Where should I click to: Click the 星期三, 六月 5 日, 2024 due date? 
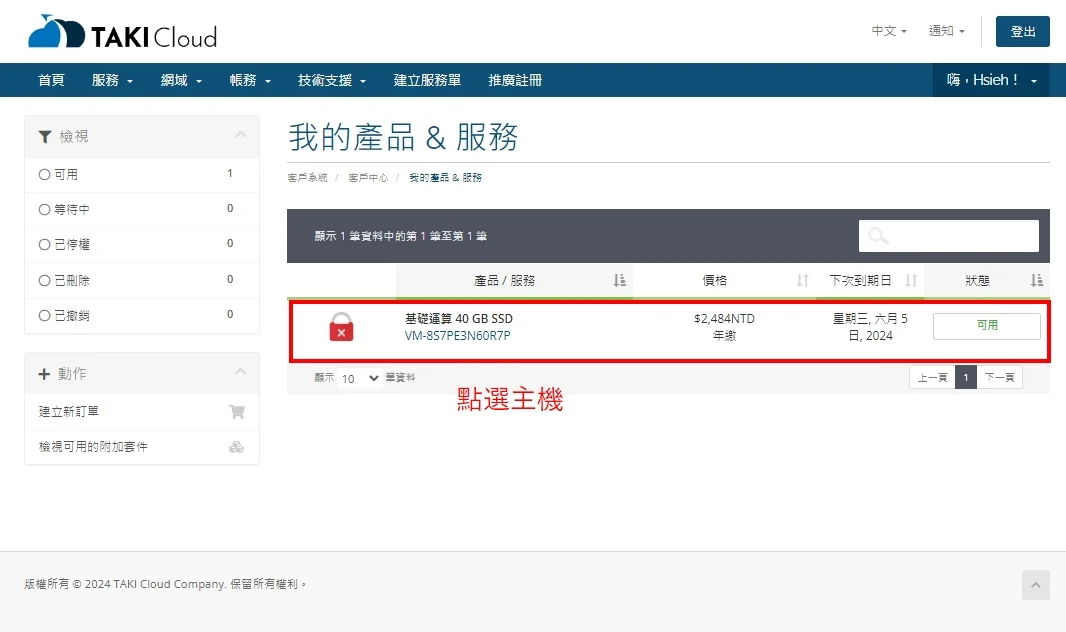(870, 327)
